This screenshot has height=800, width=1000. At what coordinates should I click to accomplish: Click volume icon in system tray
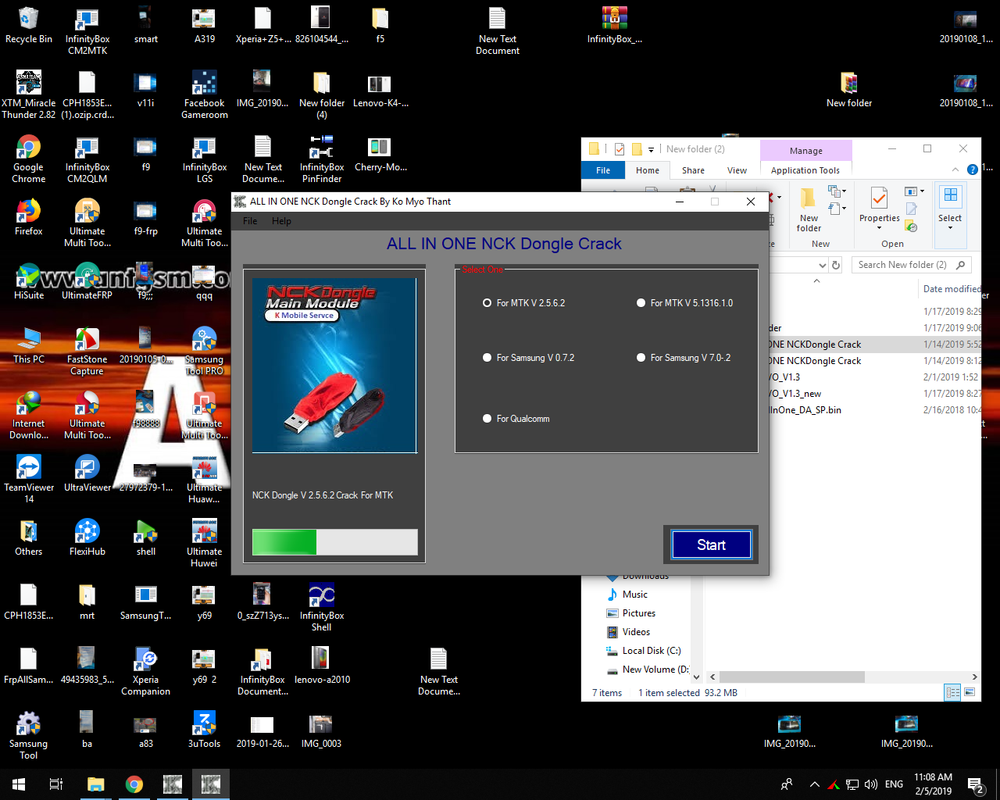(x=871, y=784)
